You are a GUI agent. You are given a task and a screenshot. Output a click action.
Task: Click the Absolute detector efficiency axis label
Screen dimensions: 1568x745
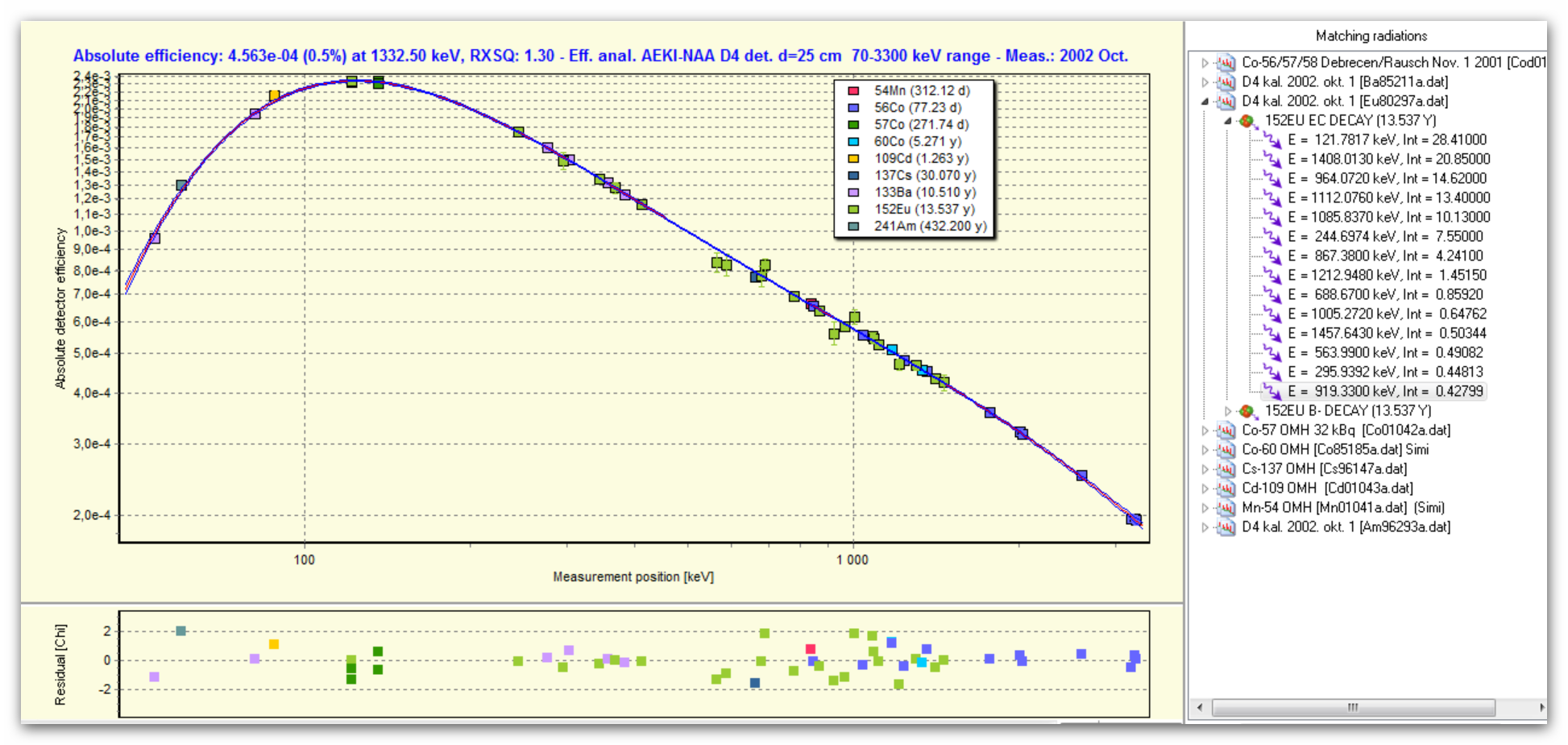pos(60,308)
